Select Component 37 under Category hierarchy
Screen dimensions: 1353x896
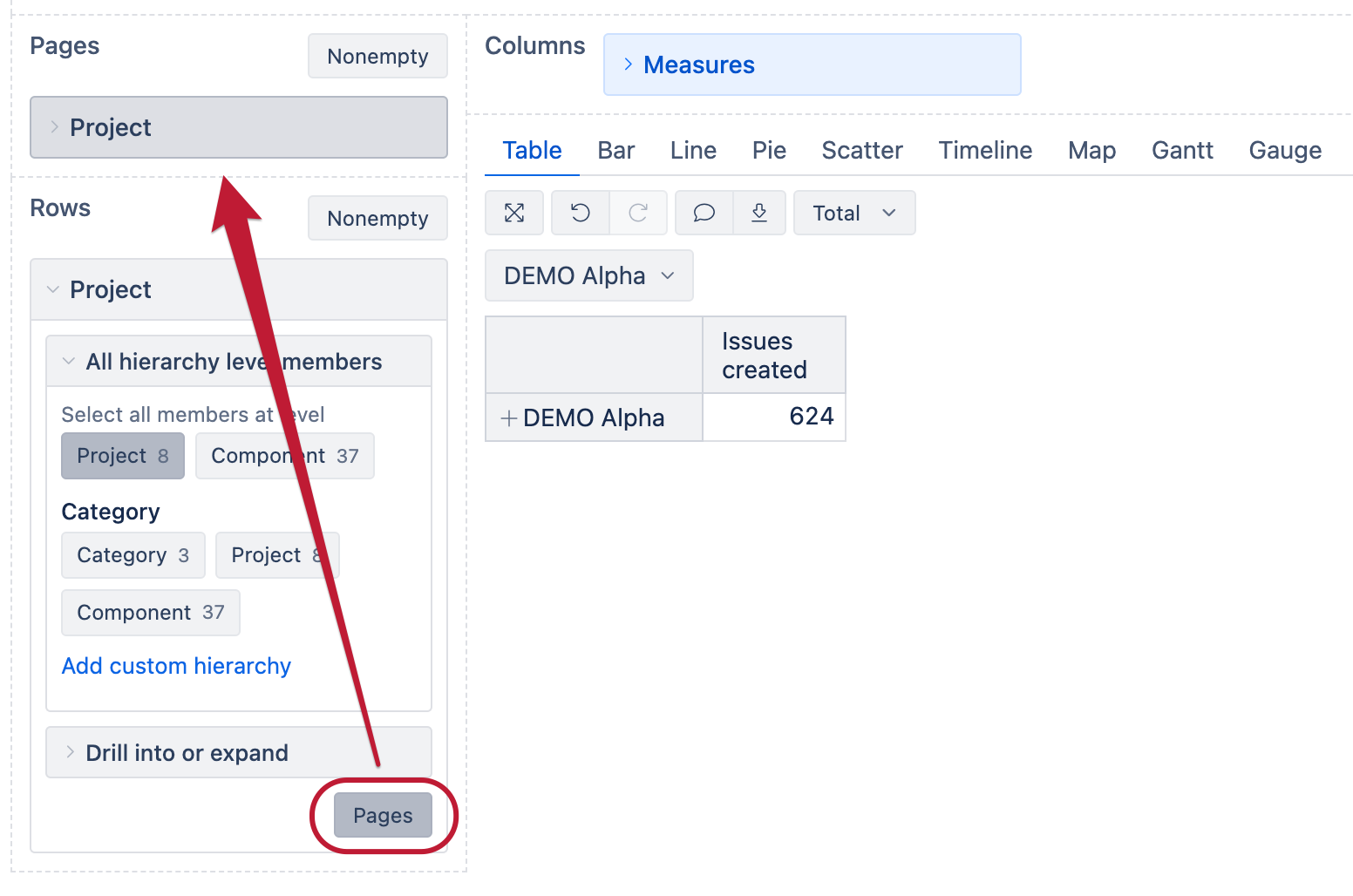pyautogui.click(x=151, y=613)
